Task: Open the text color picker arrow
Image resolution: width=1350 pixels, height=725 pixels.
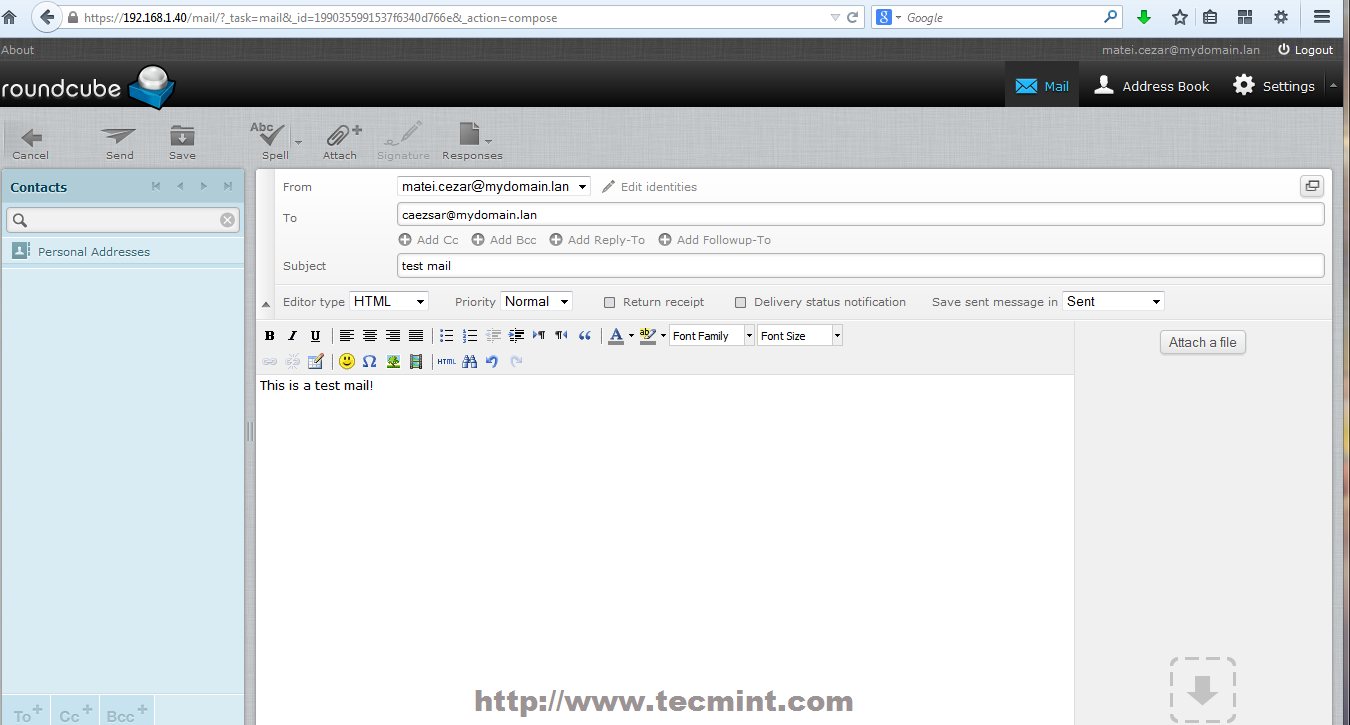Action: [631, 336]
